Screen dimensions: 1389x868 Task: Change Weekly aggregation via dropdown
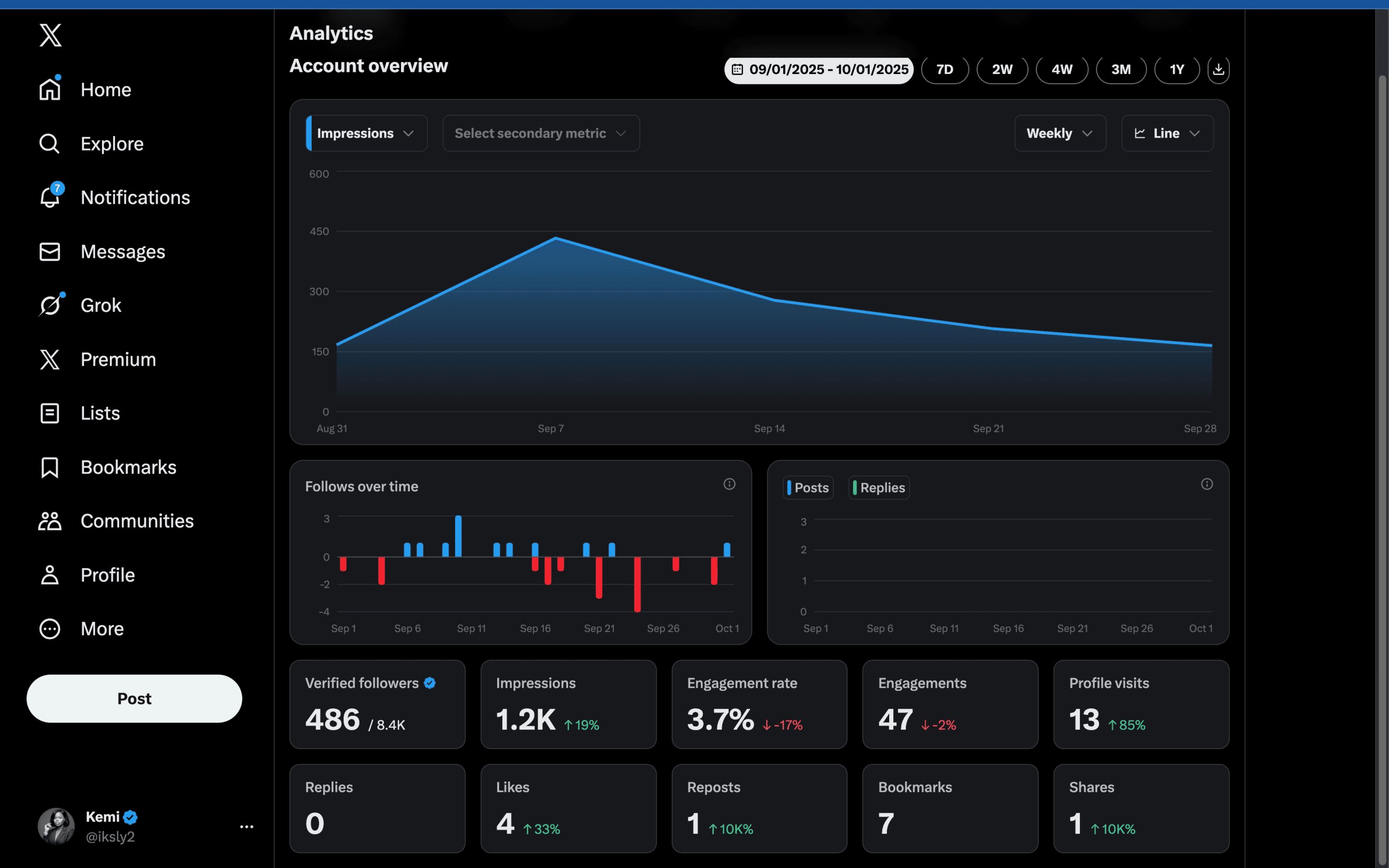[x=1060, y=133]
